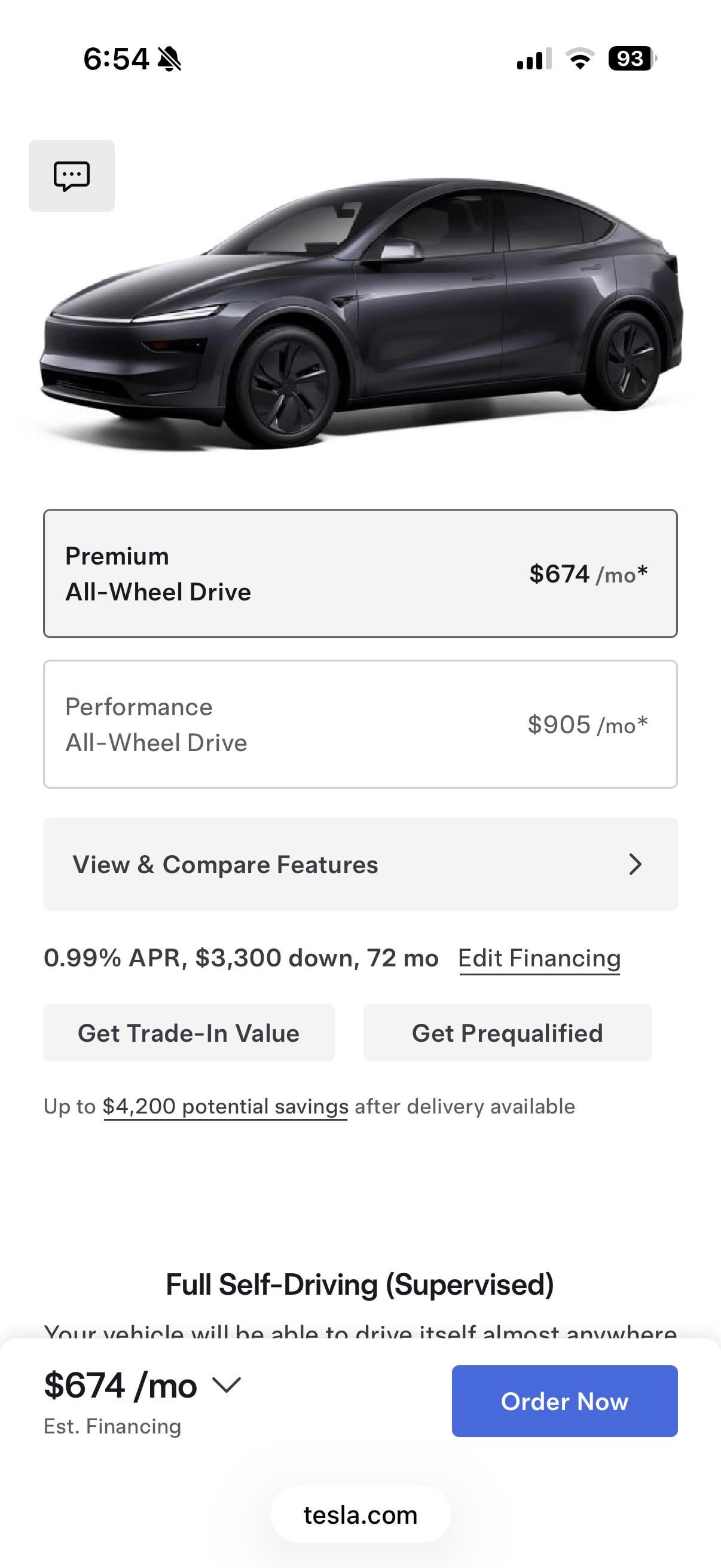Screen dimensions: 721x1568
Task: Click the Edit Financing link
Action: [539, 958]
